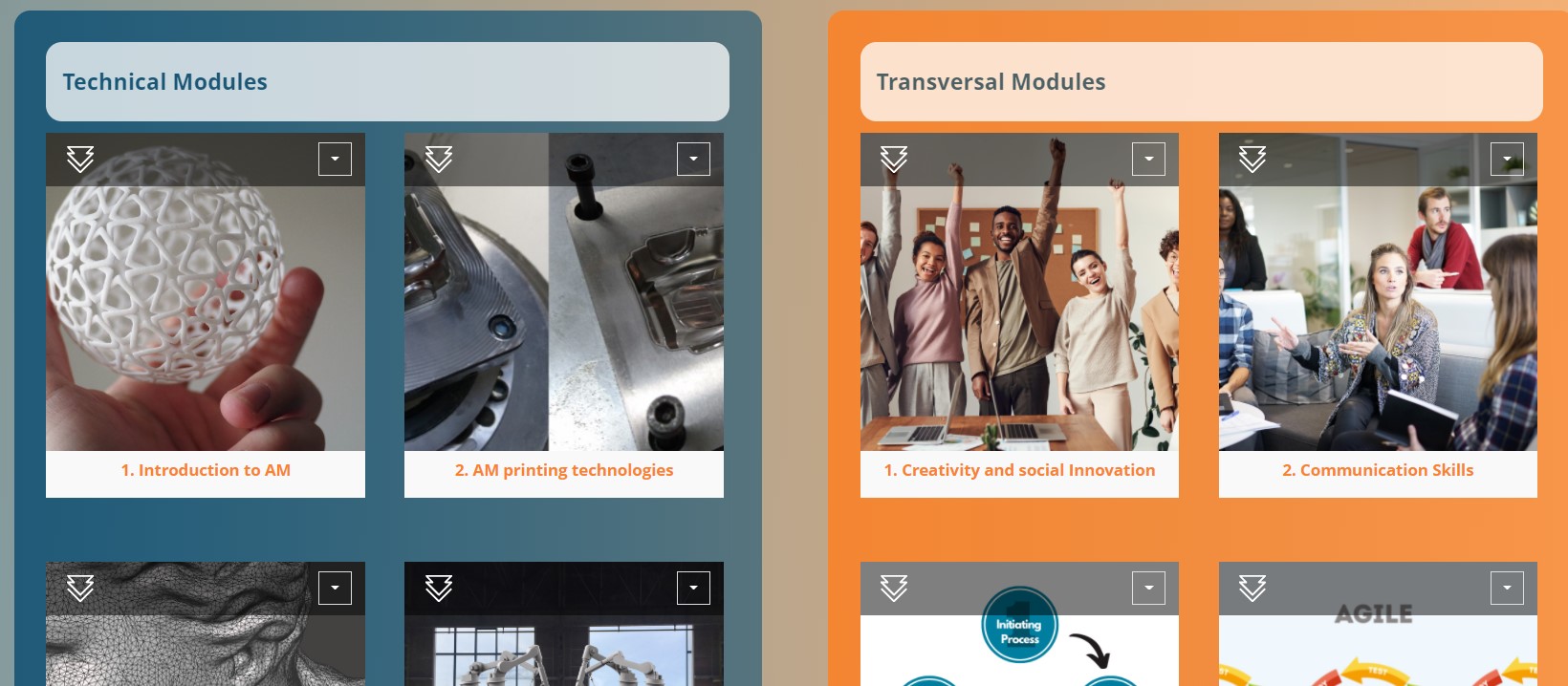Open the 2. AM printing technologies link

[564, 470]
